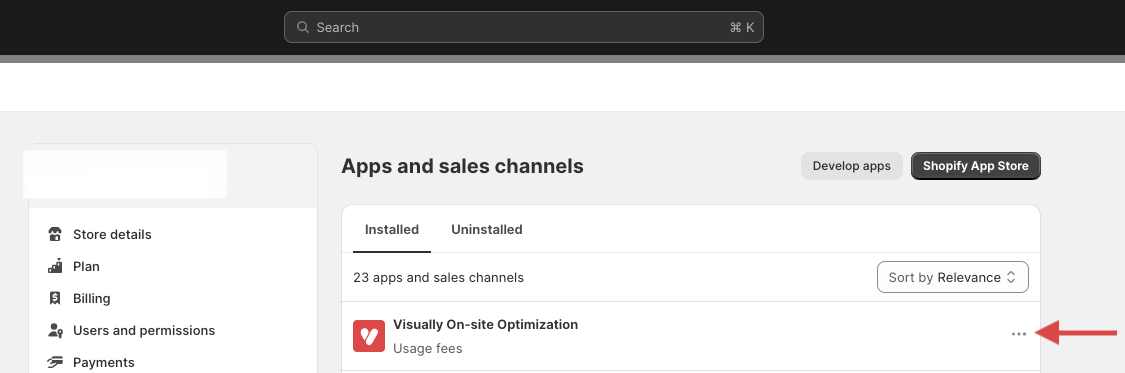Screen dimensions: 1125x373
Task: Click the Develop apps button
Action: point(852,166)
